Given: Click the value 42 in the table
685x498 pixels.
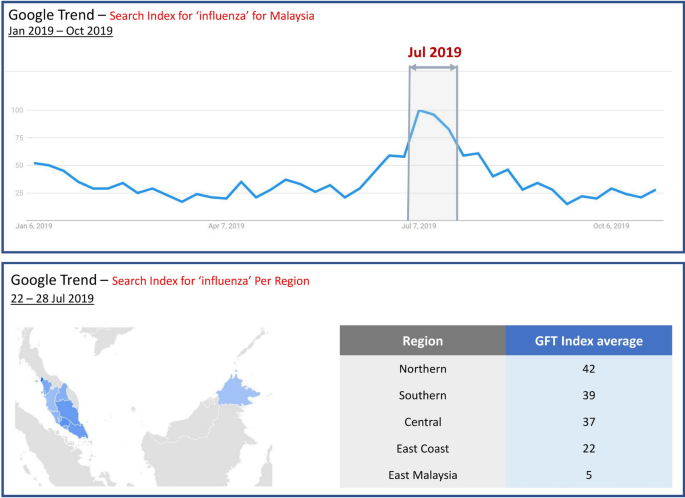Looking at the screenshot, I should (588, 369).
